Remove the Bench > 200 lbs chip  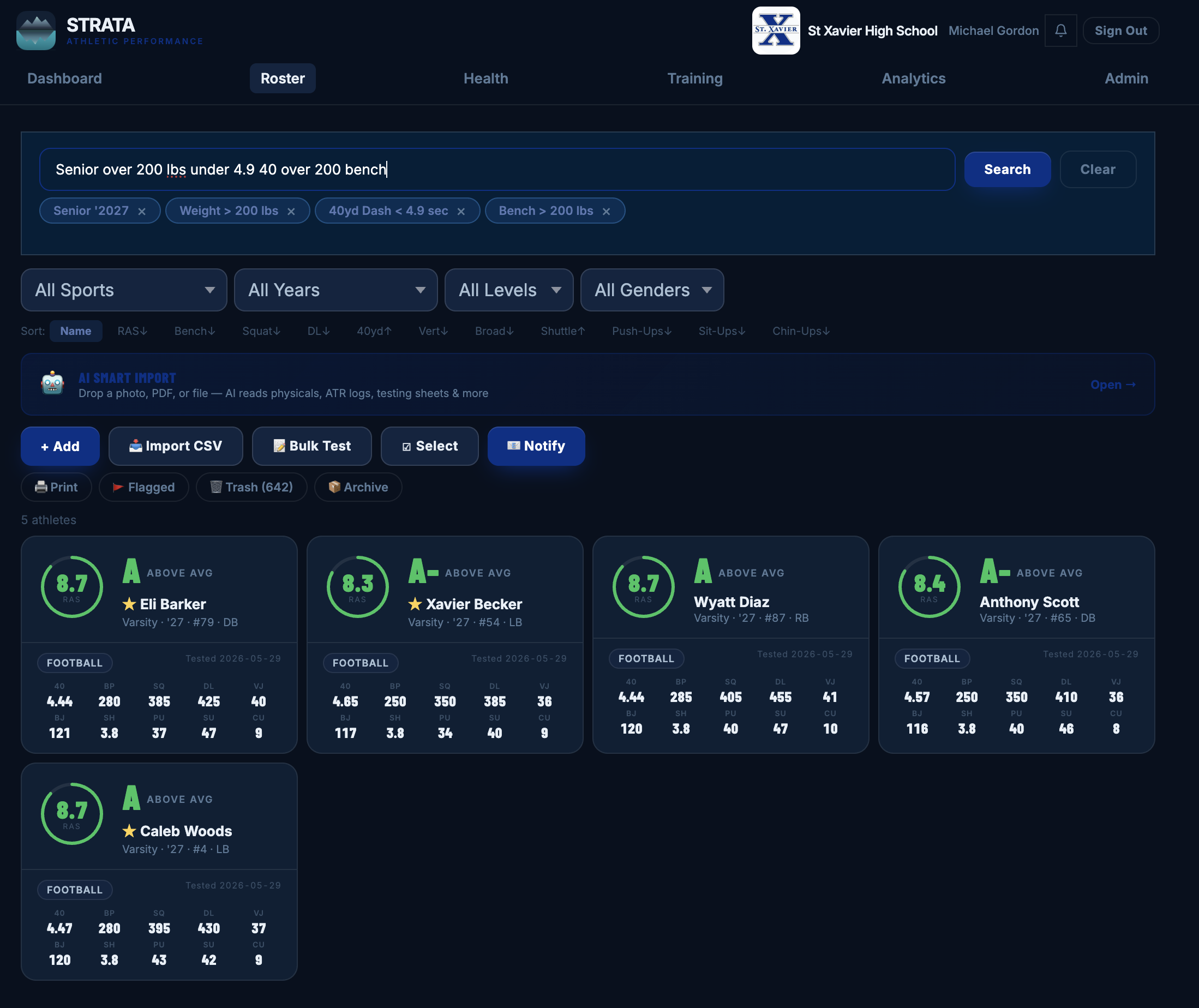pos(606,212)
